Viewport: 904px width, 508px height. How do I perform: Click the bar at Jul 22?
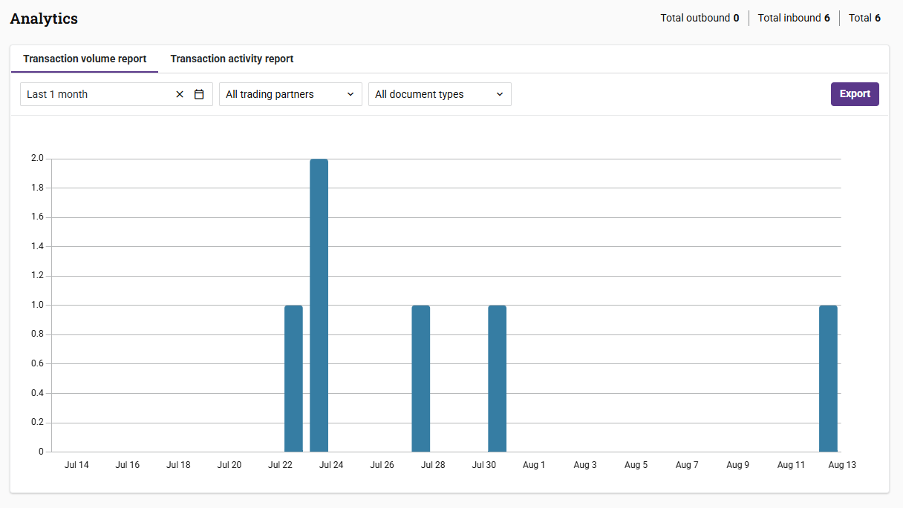tap(293, 378)
